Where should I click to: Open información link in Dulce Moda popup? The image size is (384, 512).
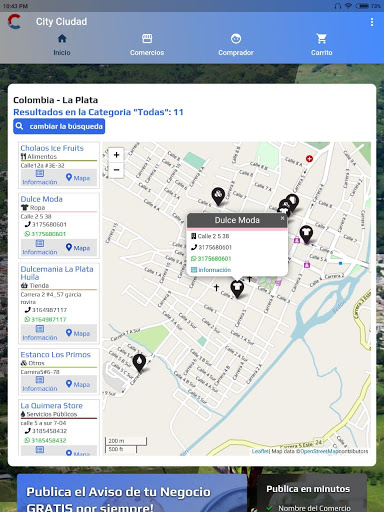tap(211, 270)
